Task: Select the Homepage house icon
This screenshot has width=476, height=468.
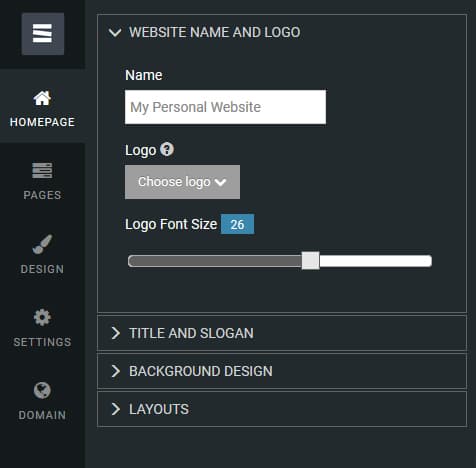Action: [42, 98]
